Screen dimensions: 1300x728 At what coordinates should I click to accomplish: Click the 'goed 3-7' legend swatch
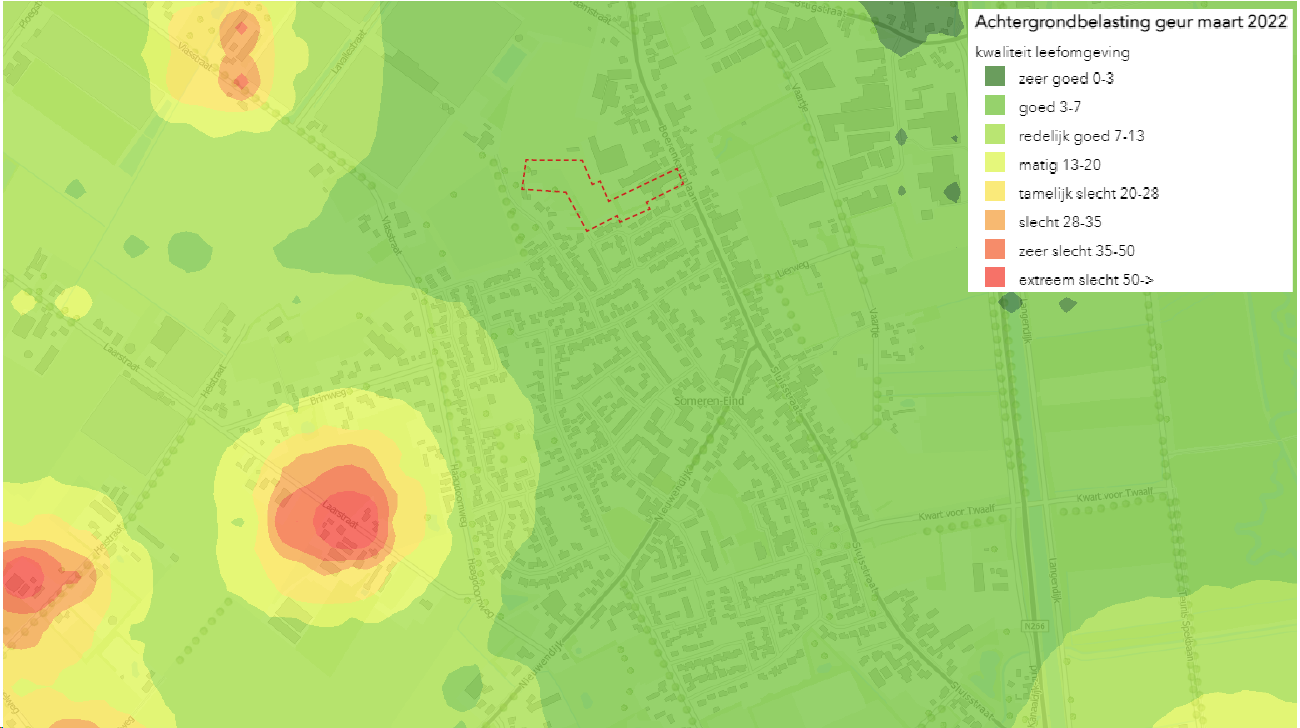click(994, 106)
